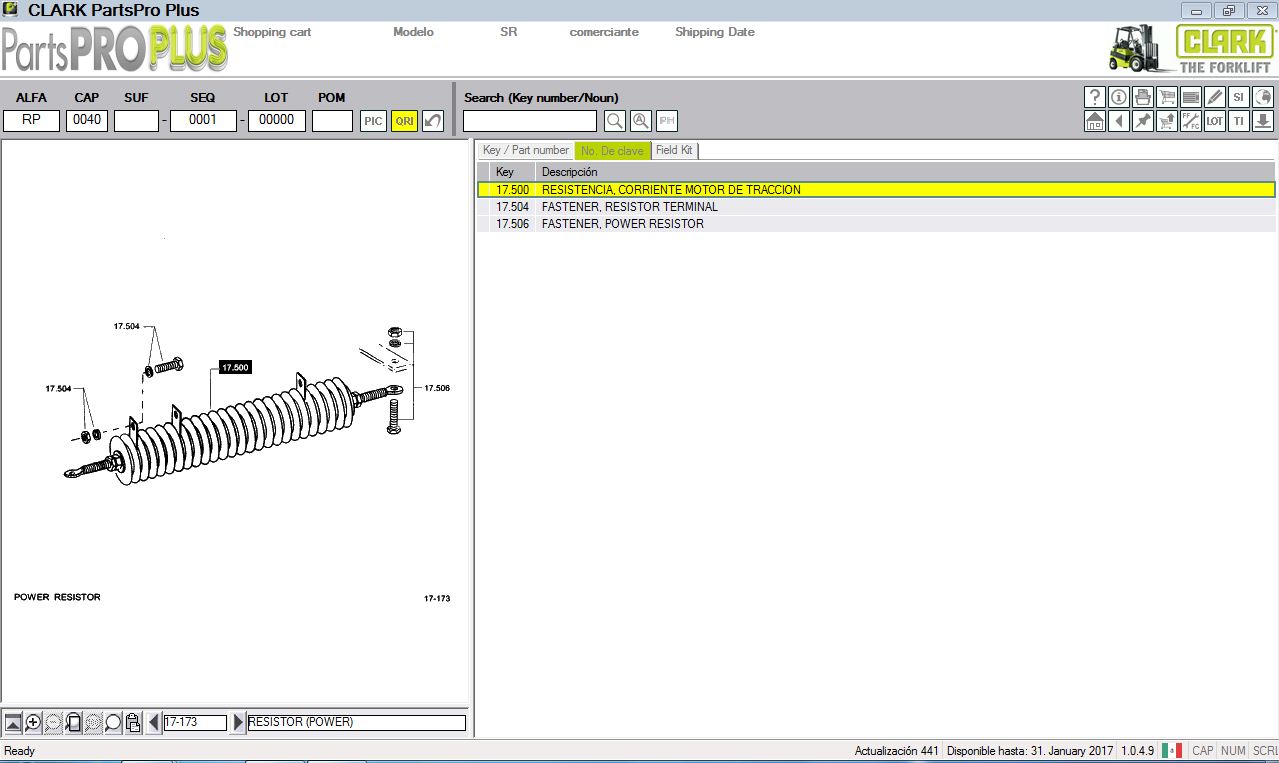This screenshot has width=1279, height=763.
Task: Go to previous figure with left arrow
Action: pyautogui.click(x=154, y=722)
